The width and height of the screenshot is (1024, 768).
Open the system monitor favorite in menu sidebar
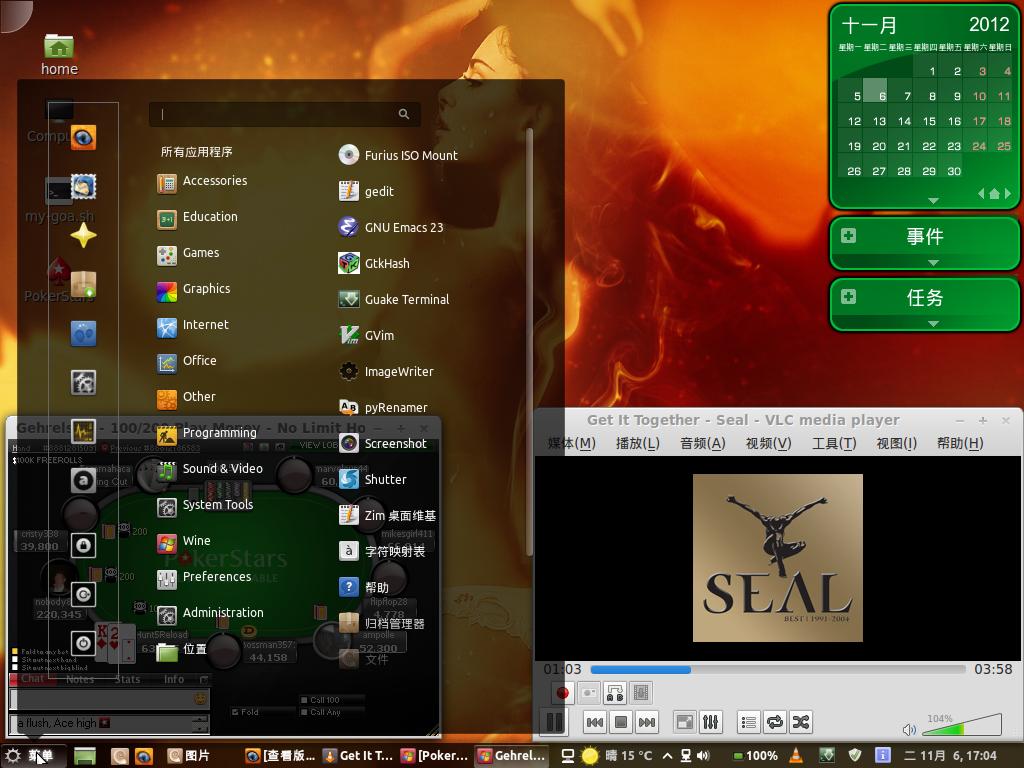(84, 431)
